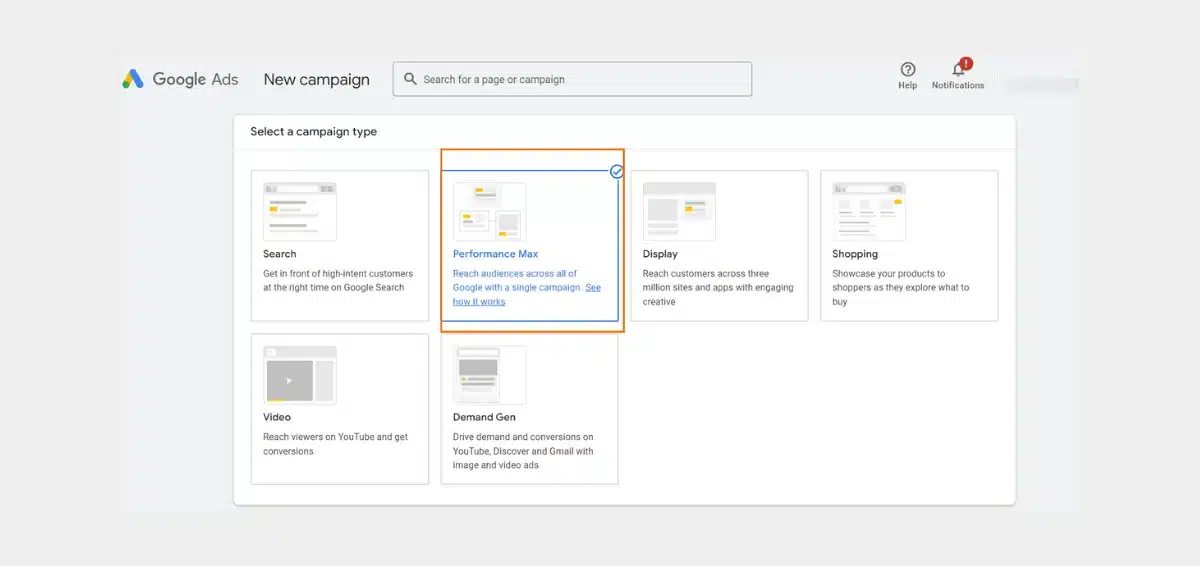The image size is (1200, 566).
Task: Click the Performance Max illustration thumbnail
Action: 489,211
